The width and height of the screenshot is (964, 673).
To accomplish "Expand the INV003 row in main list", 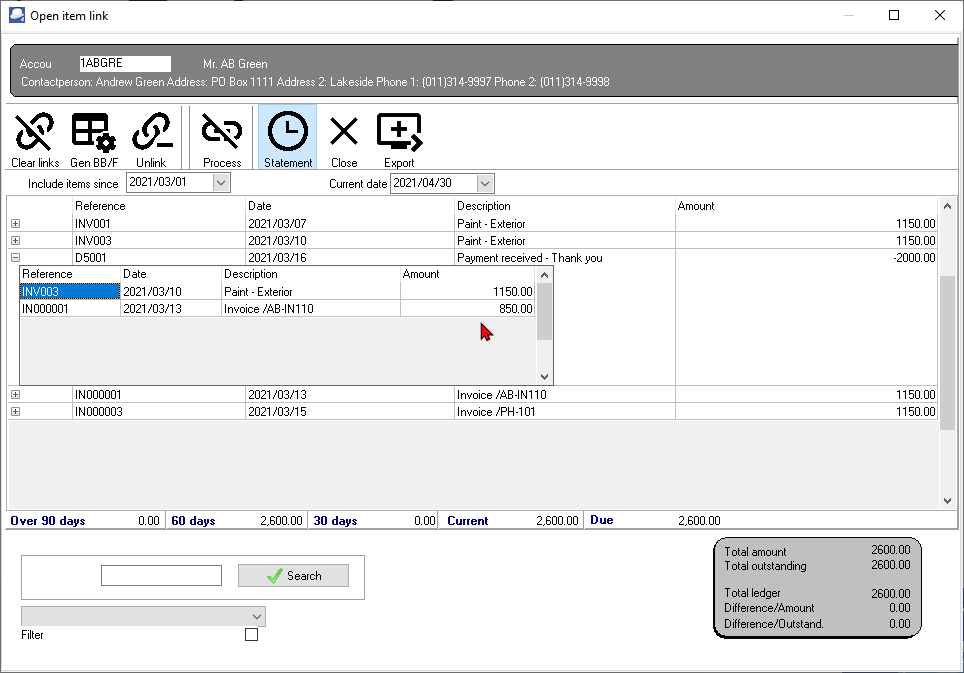I will coord(15,240).
